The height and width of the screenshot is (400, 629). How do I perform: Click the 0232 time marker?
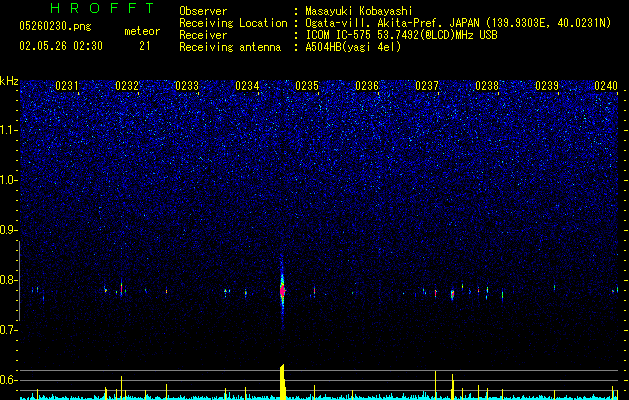tap(127, 86)
